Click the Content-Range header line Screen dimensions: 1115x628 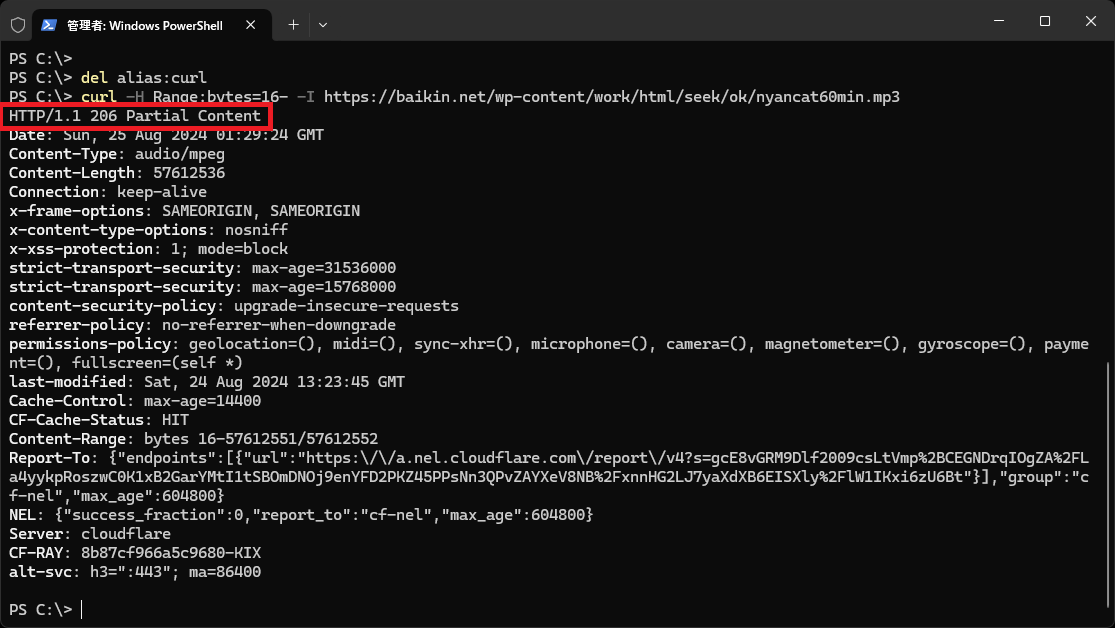193,439
